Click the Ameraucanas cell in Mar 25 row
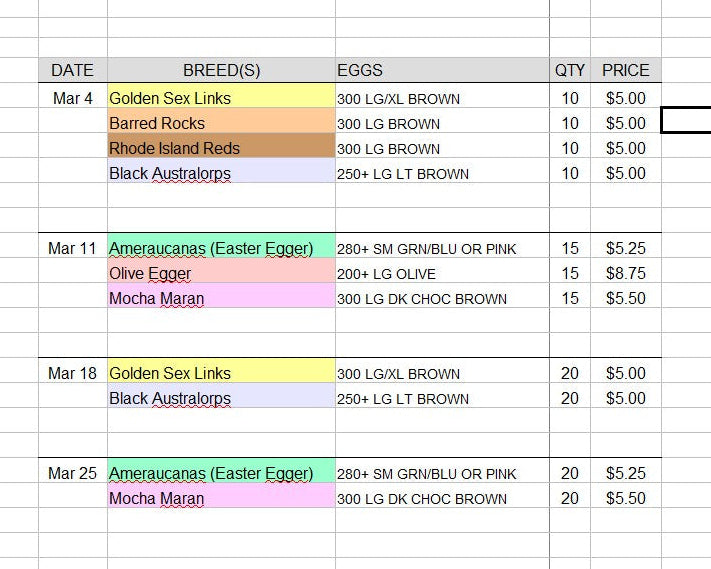 tap(221, 473)
